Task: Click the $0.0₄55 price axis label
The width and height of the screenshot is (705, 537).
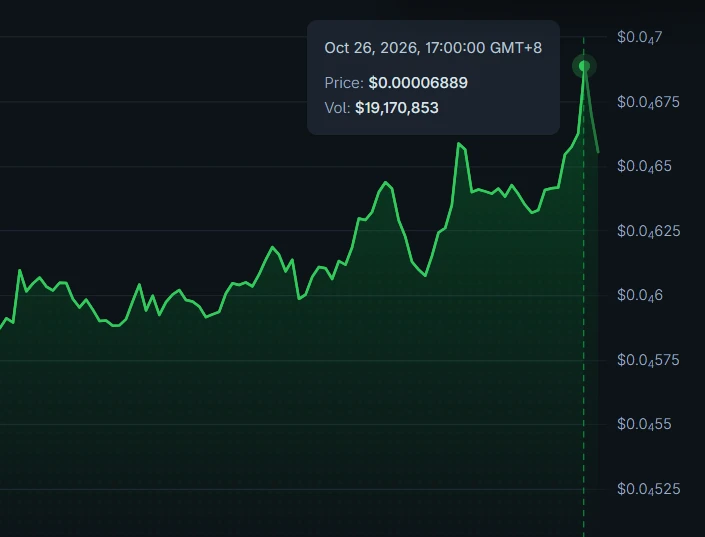Action: click(644, 425)
